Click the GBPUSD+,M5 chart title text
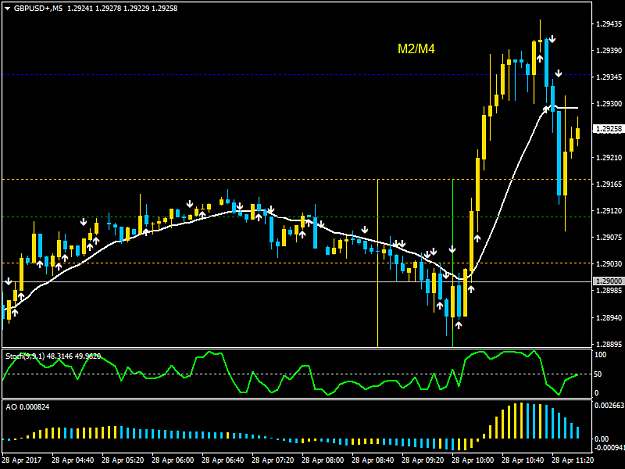625x469 pixels. (38, 8)
